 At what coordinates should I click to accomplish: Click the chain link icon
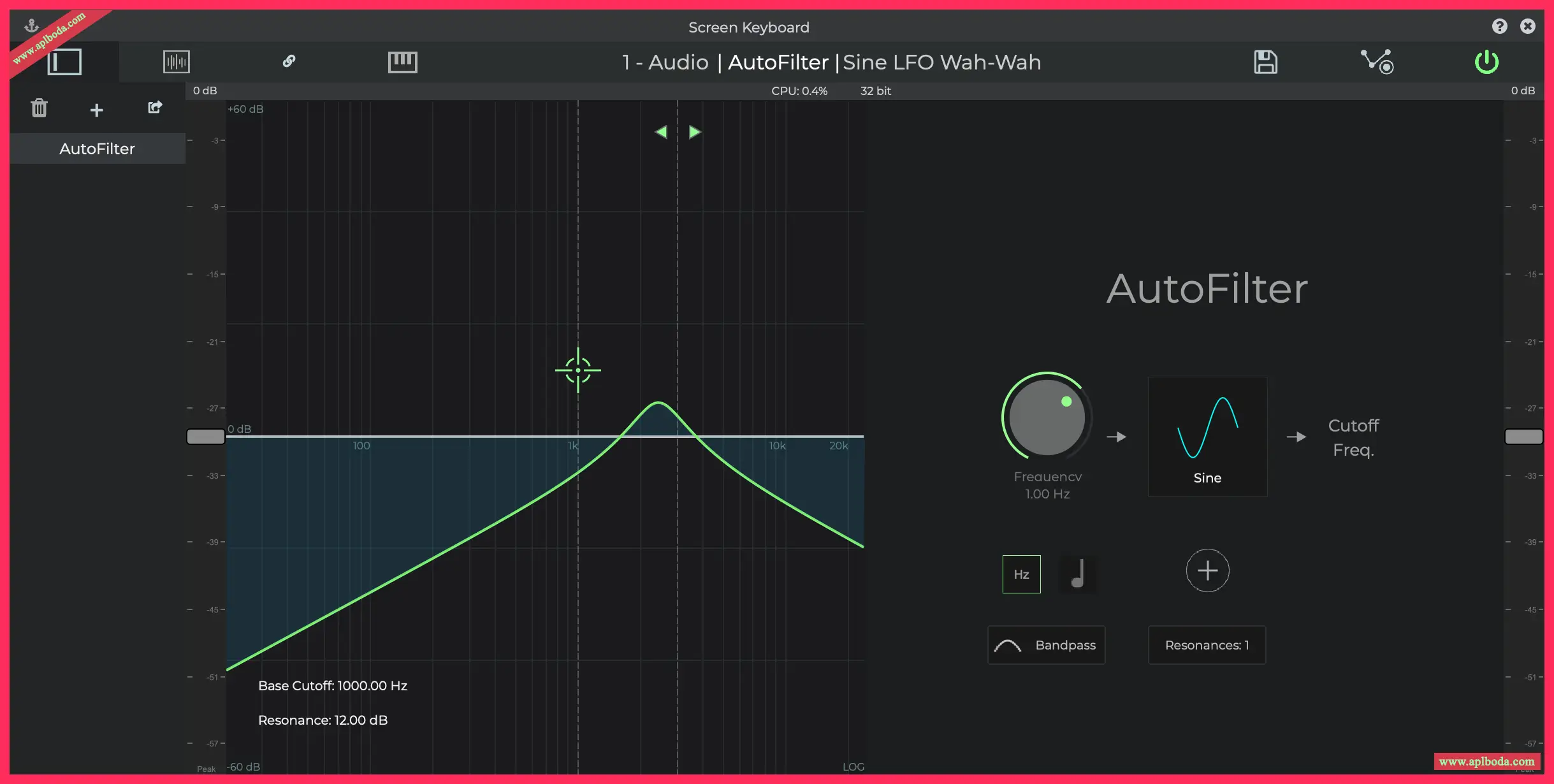tap(289, 61)
